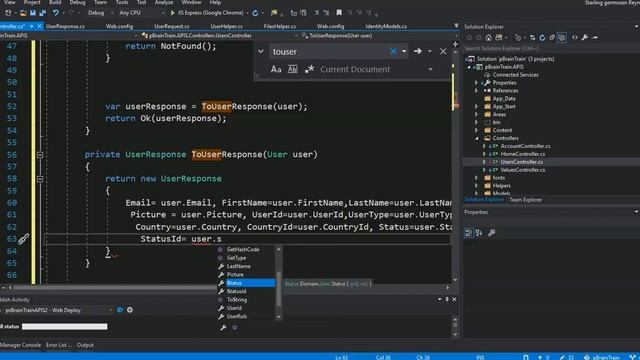
Task: Click Properties wrench icon in Solution Explorer toolbar
Action: pyautogui.click(x=584, y=38)
